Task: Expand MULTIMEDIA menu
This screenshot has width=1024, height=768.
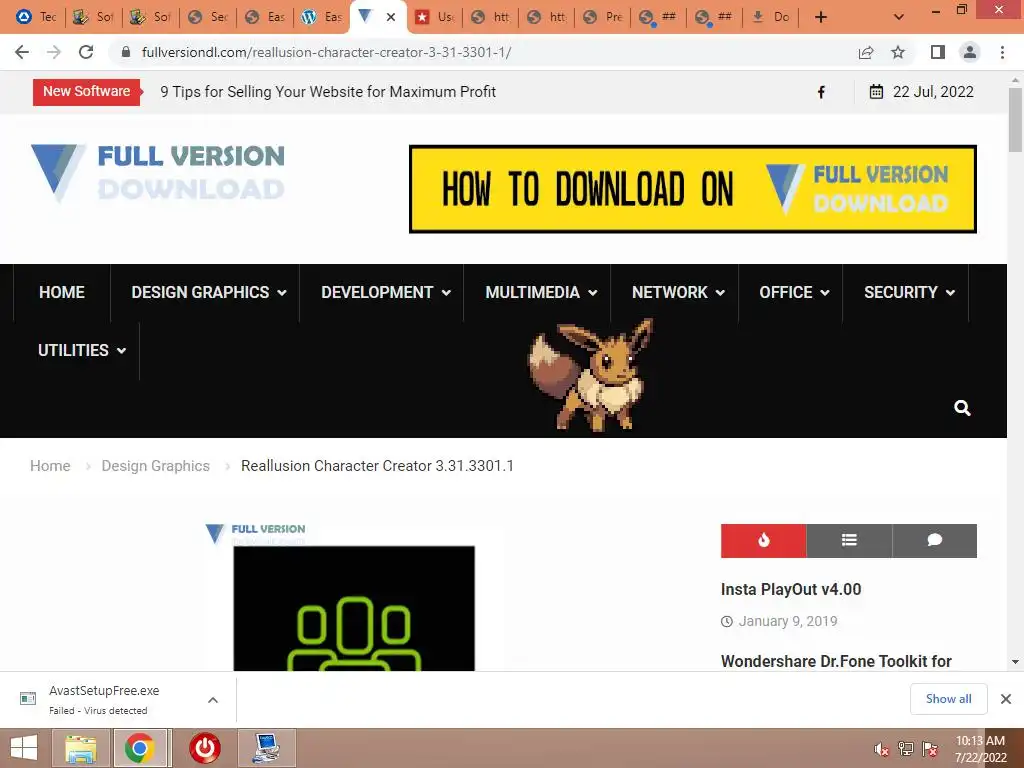Action: coord(541,292)
